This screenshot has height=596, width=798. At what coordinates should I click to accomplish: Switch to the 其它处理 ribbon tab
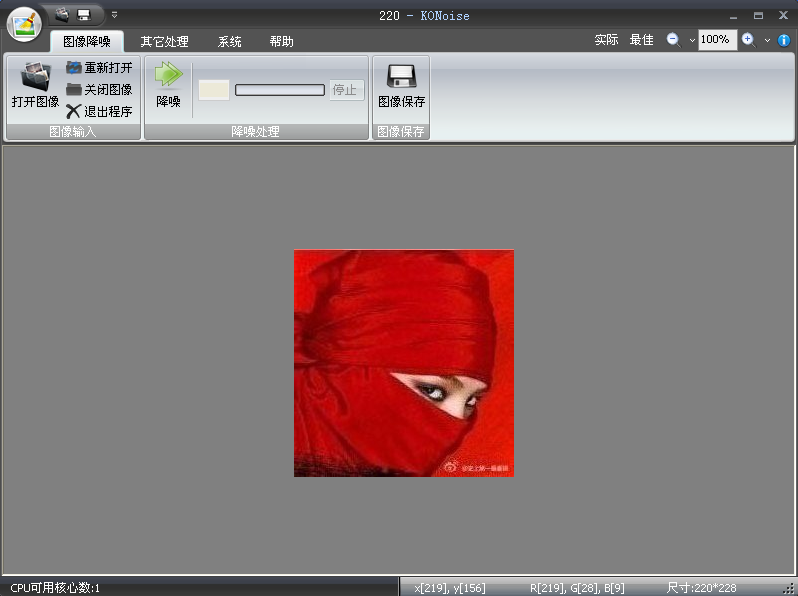click(164, 42)
